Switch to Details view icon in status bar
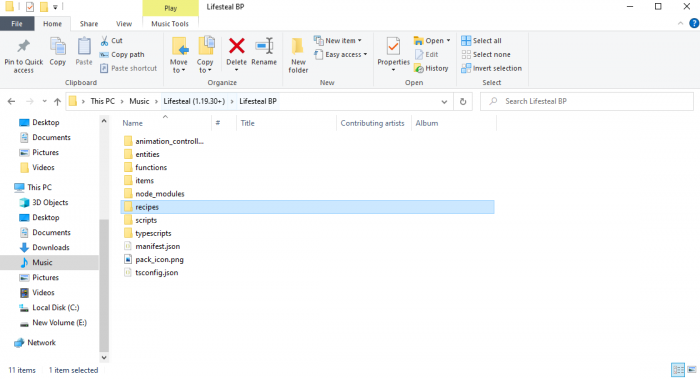700x379 pixels. pos(678,370)
